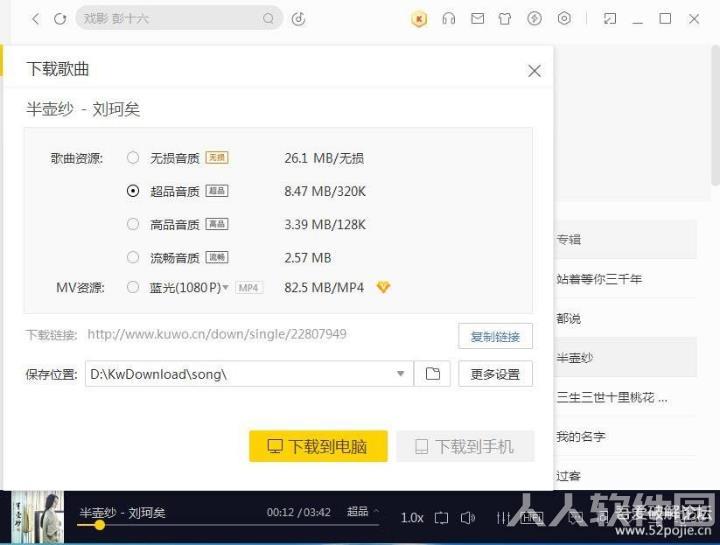
Task: Mute with the speaker volume icon
Action: point(467,518)
